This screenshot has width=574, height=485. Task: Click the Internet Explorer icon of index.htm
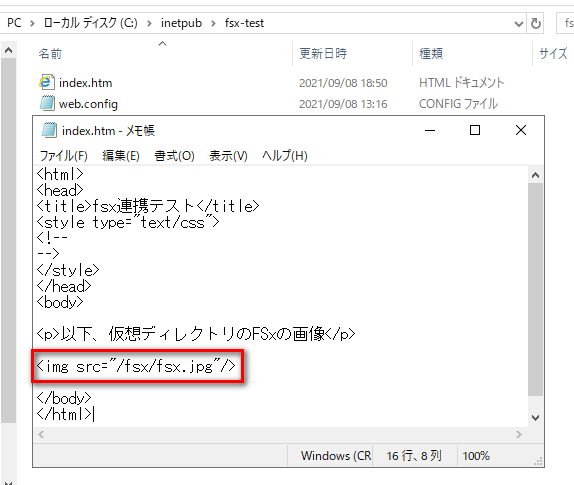[46, 82]
